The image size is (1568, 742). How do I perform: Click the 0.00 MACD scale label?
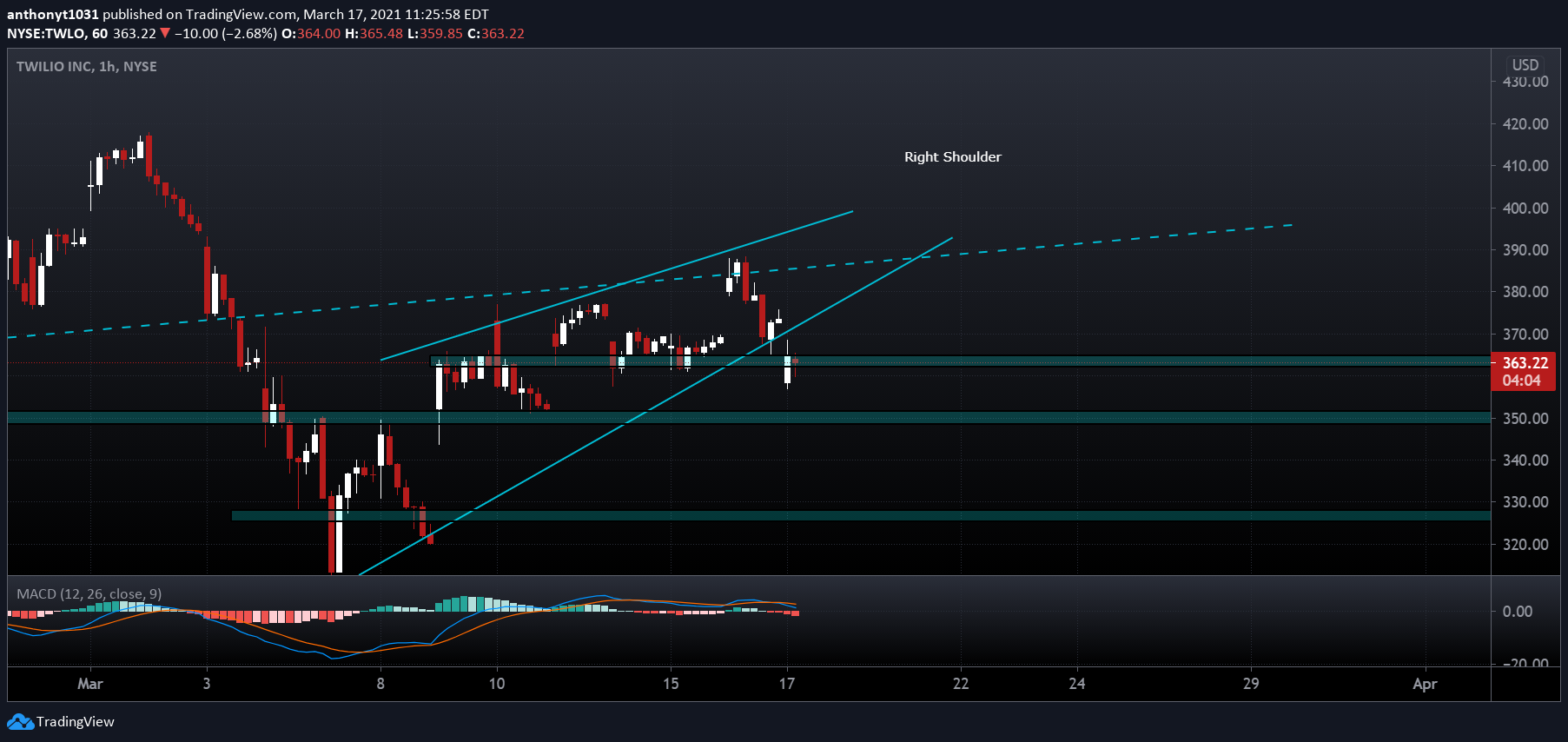tap(1518, 612)
